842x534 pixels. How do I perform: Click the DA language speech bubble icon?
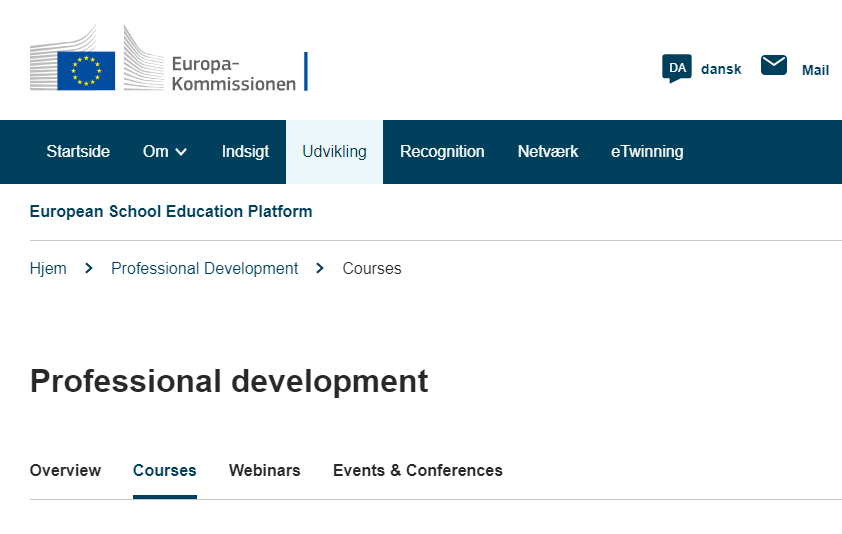click(677, 69)
